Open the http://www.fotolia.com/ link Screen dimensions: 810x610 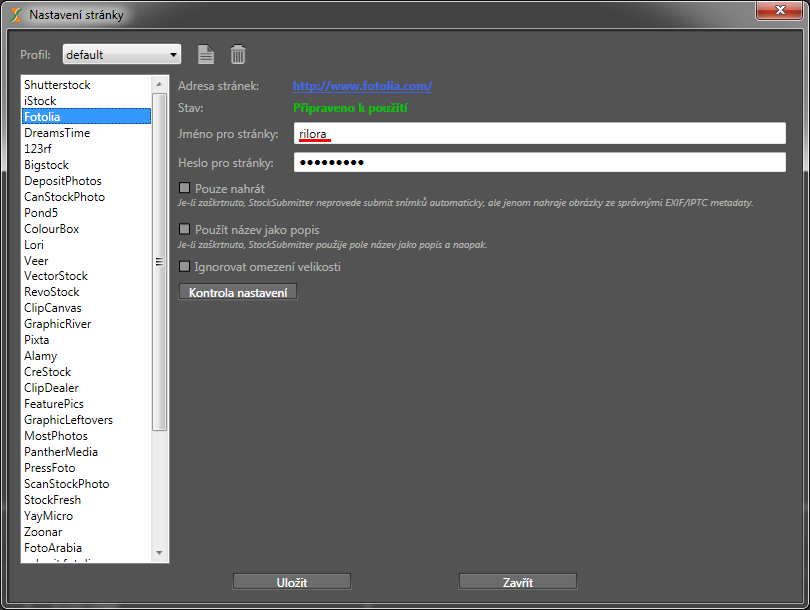[x=363, y=86]
